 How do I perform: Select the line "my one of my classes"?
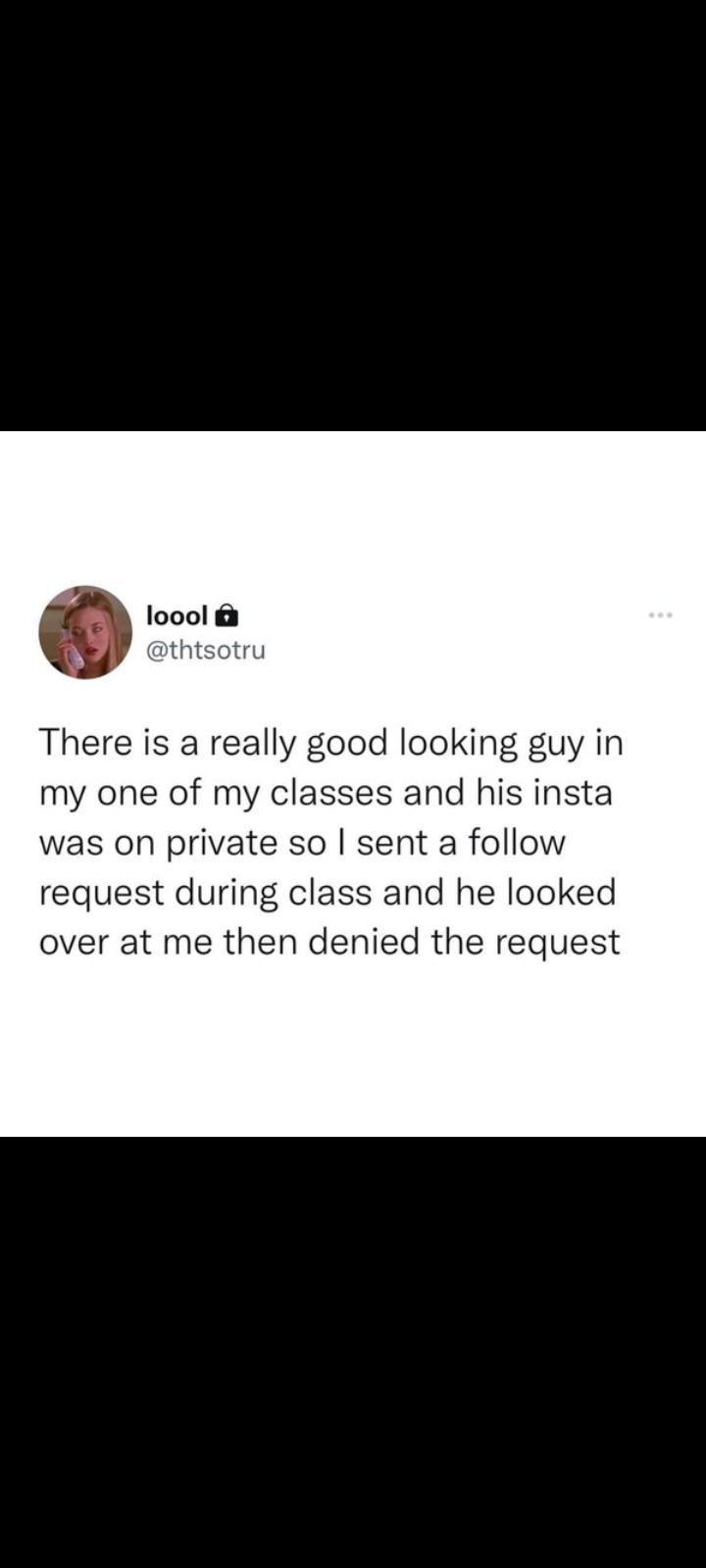(x=326, y=793)
